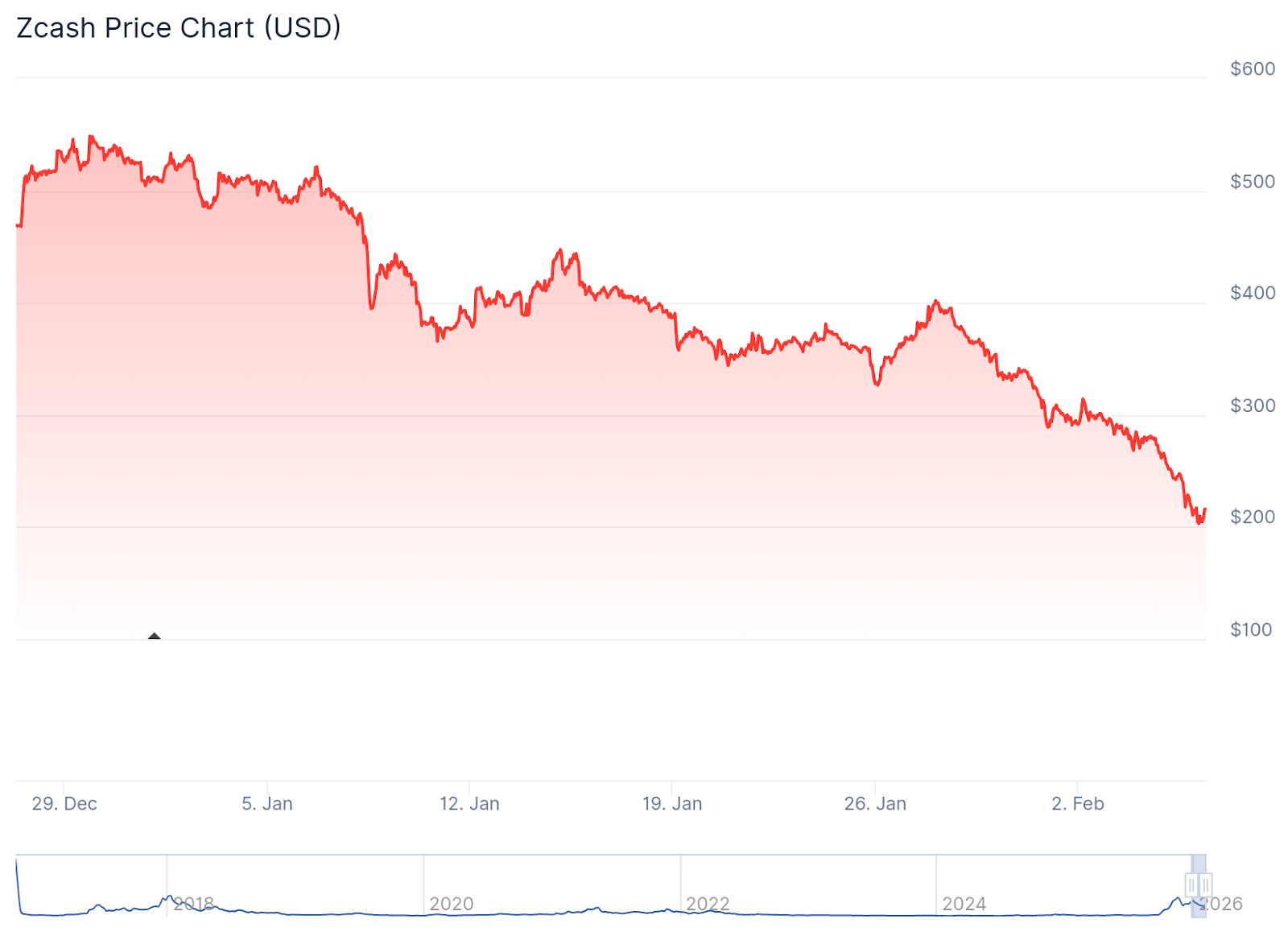The width and height of the screenshot is (1288, 940).
Task: Click the $500 price axis label
Action: pos(1253,182)
